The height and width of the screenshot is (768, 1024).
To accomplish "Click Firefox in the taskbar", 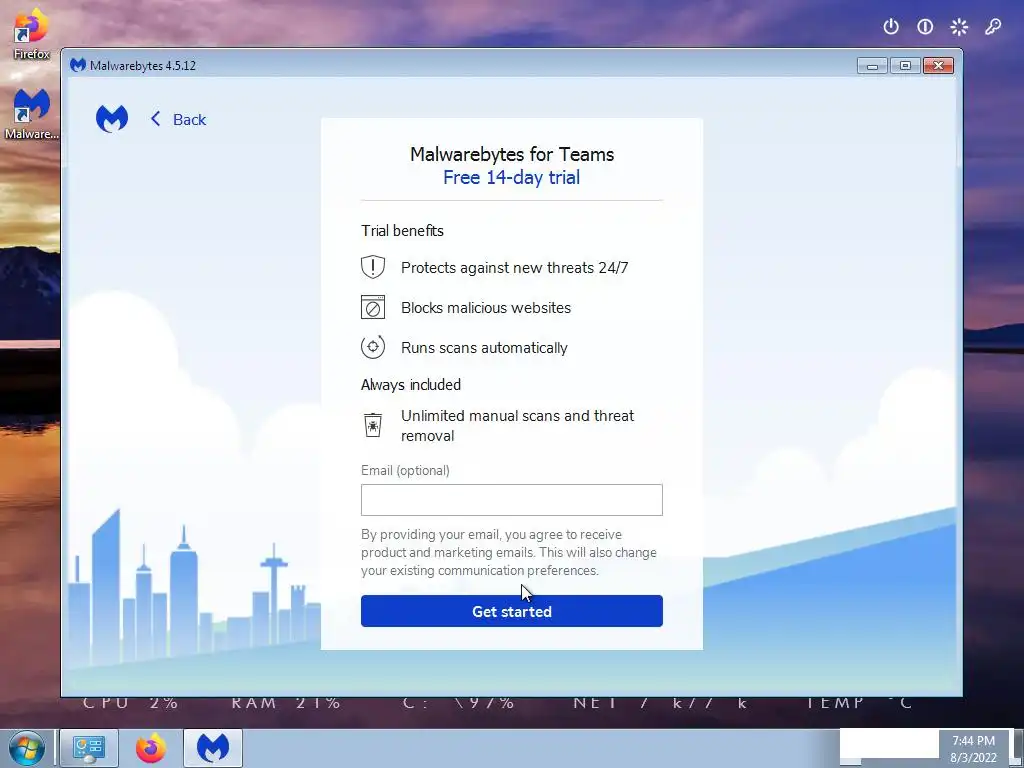I will tap(150, 748).
